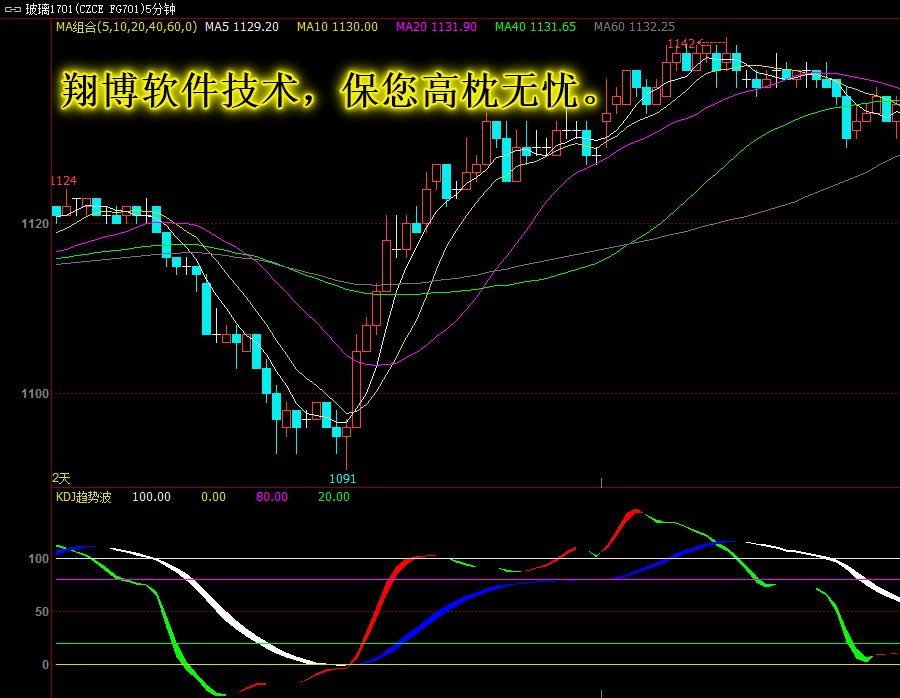
Task: Select the MA40 1131.65 value
Action: 535,27
